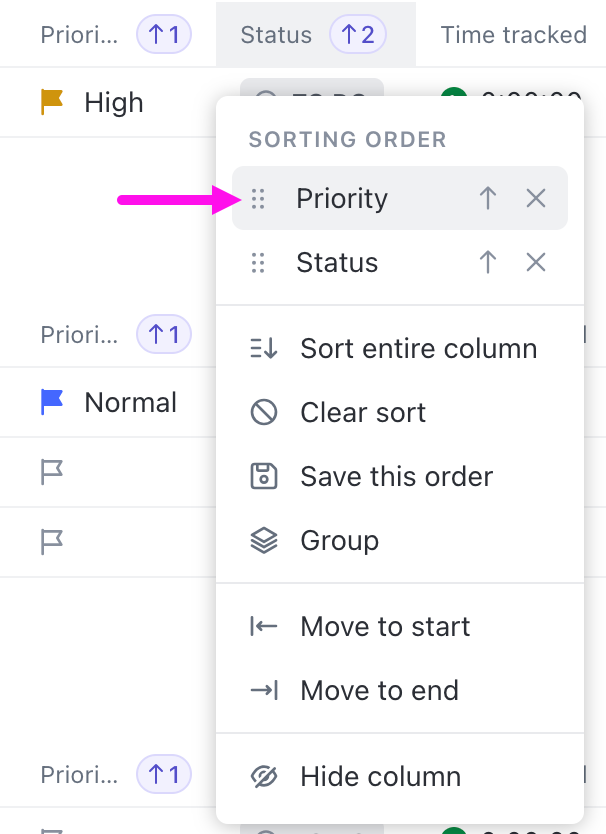Click the drag handle beside Status sort
The image size is (606, 834).
pos(258,263)
